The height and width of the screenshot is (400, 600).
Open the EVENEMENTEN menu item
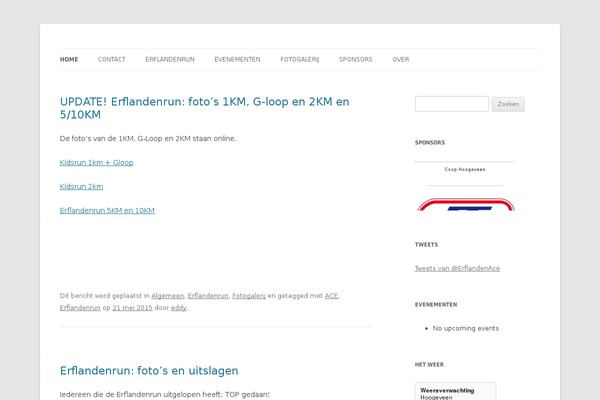coord(237,59)
